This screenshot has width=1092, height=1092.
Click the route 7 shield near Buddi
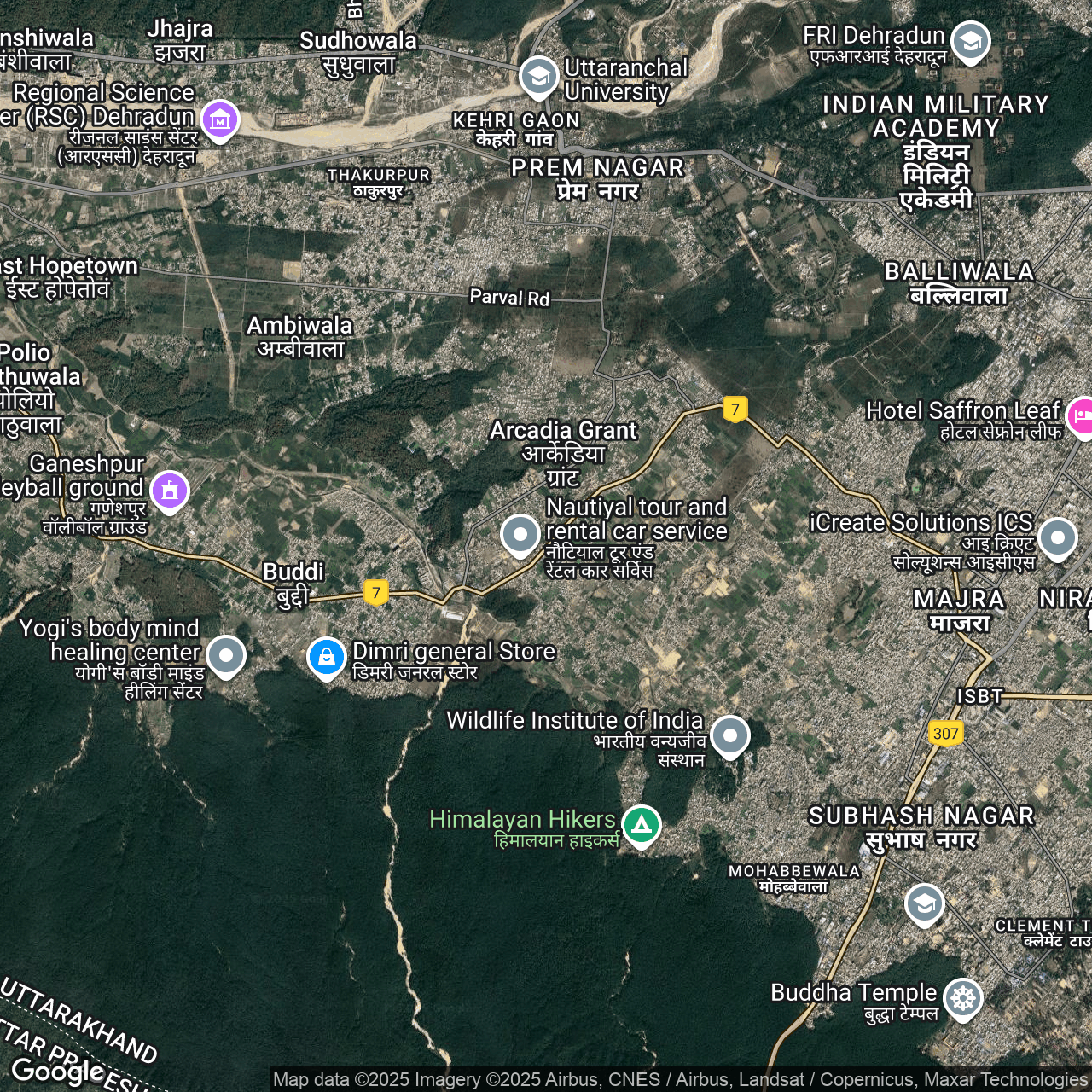pyautogui.click(x=376, y=593)
